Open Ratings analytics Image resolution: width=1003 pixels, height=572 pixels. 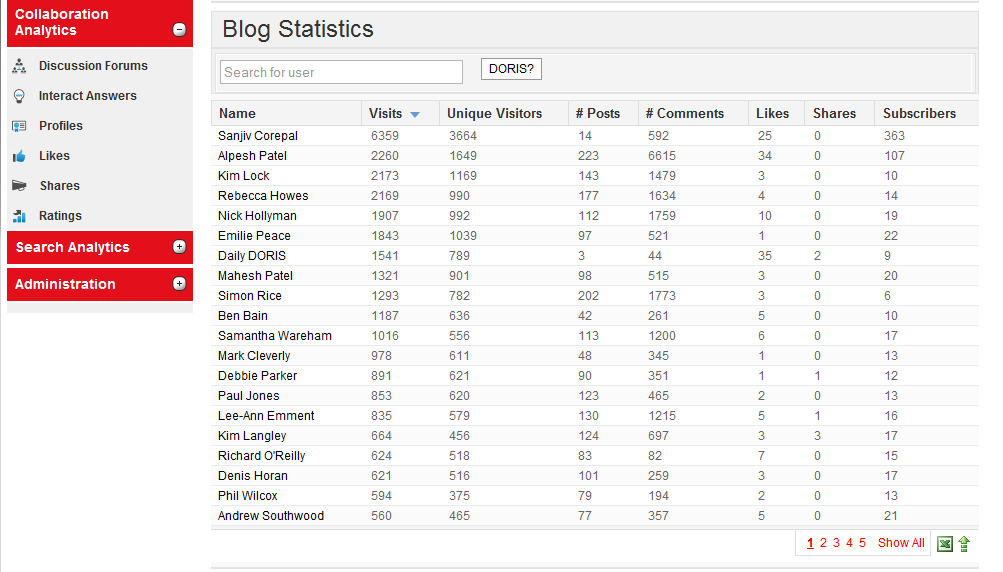pos(60,216)
